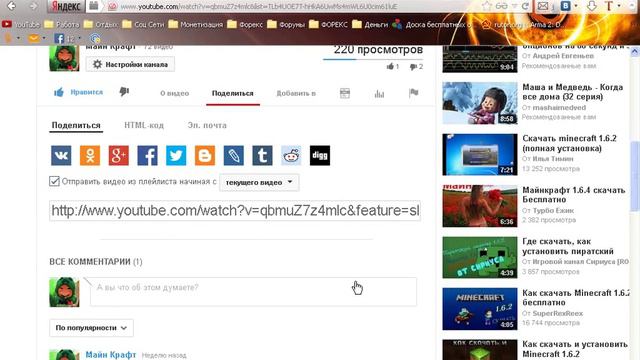The image size is (640, 360).
Task: Share video via VK icon
Action: point(61,156)
